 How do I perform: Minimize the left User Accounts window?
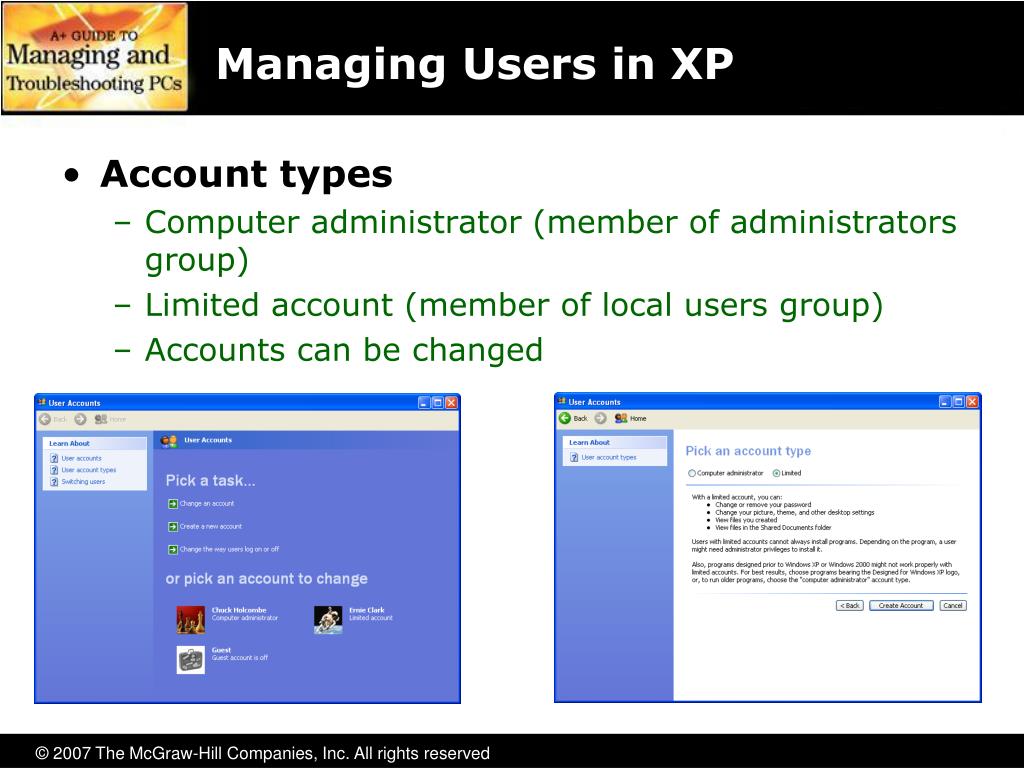tap(424, 403)
